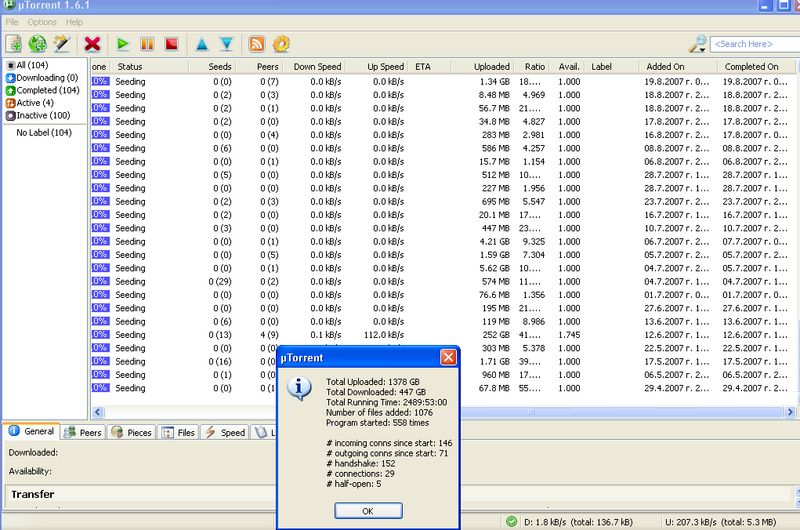This screenshot has height=530, width=800.
Task: Open Preferences with the gear icon
Action: click(x=281, y=44)
